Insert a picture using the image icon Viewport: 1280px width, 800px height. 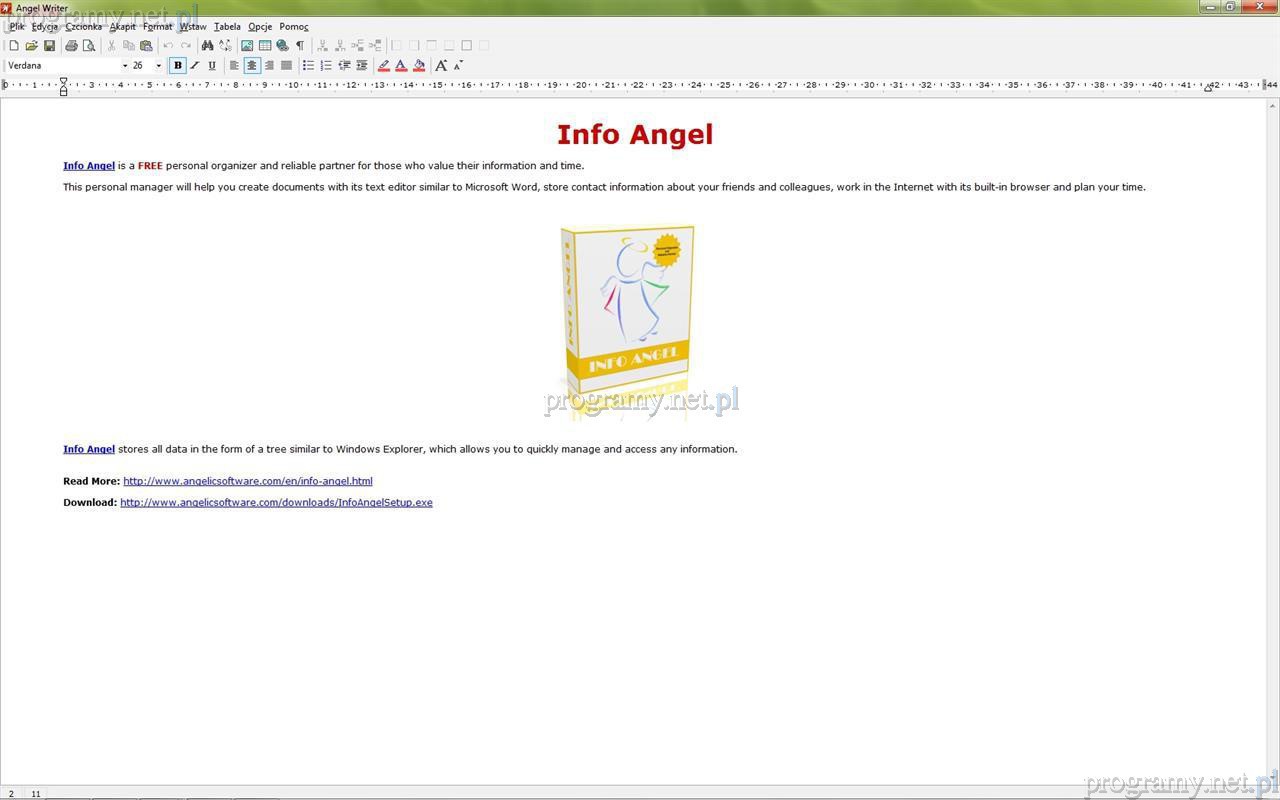click(247, 46)
